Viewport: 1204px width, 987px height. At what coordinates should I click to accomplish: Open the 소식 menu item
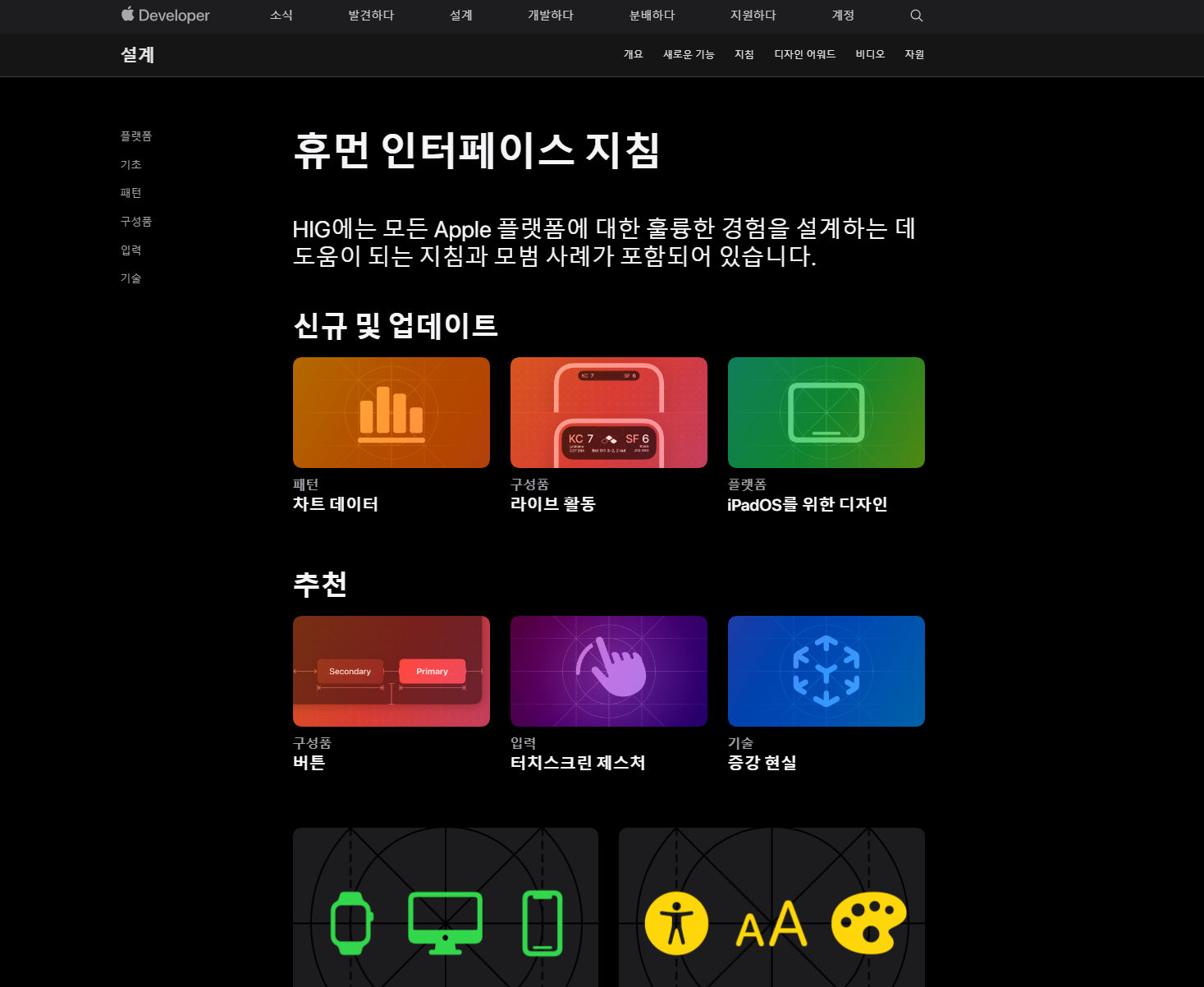(x=282, y=16)
